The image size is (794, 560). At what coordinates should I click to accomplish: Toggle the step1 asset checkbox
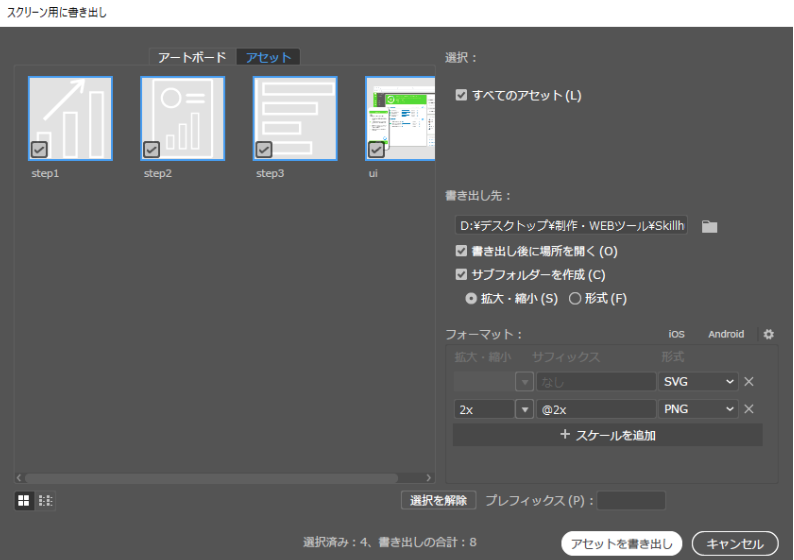click(x=39, y=149)
